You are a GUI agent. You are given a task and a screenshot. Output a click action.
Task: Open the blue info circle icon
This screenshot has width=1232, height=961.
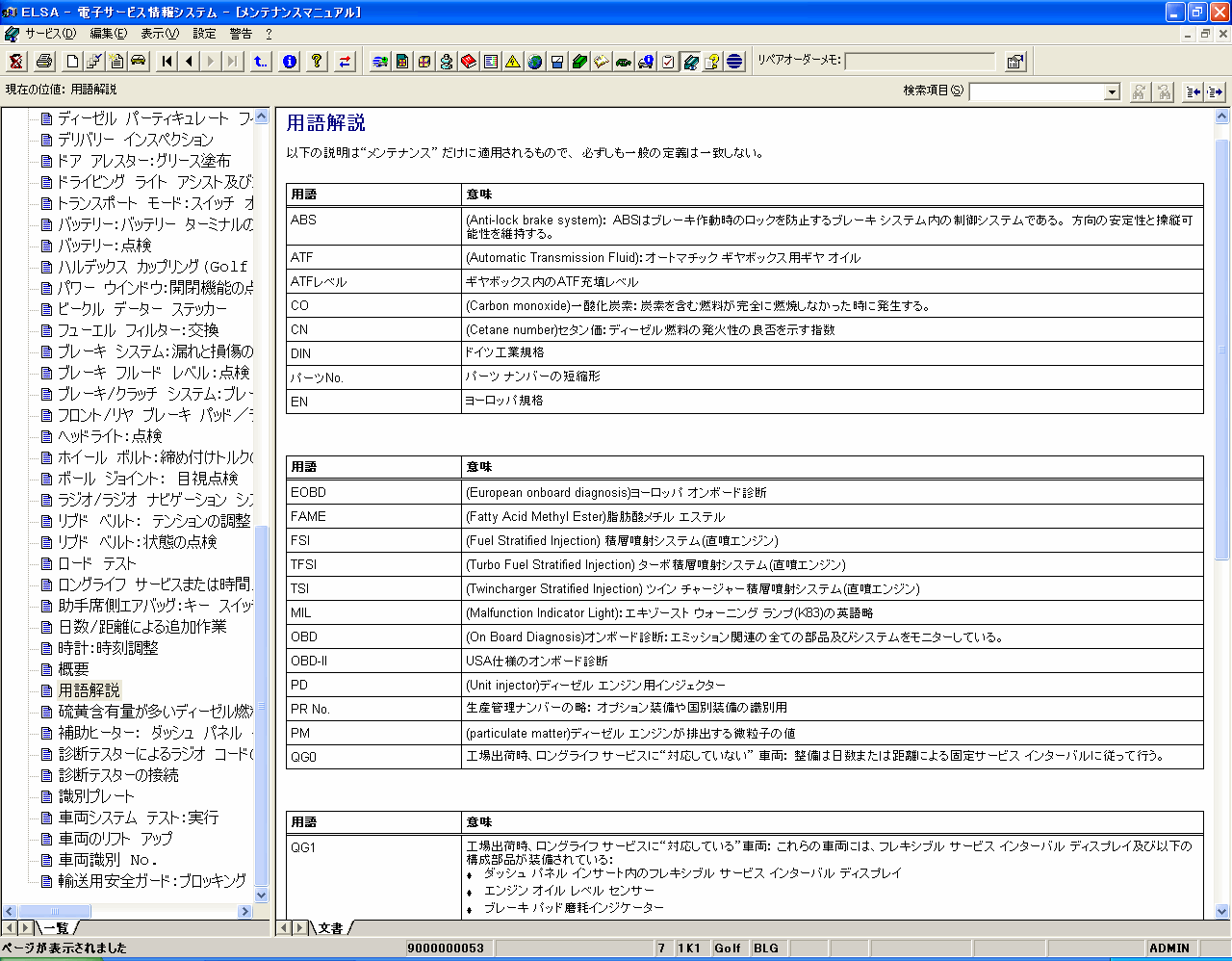coord(289,62)
